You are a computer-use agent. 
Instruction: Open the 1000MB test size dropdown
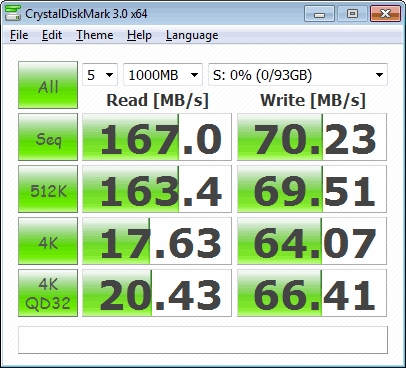click(163, 75)
